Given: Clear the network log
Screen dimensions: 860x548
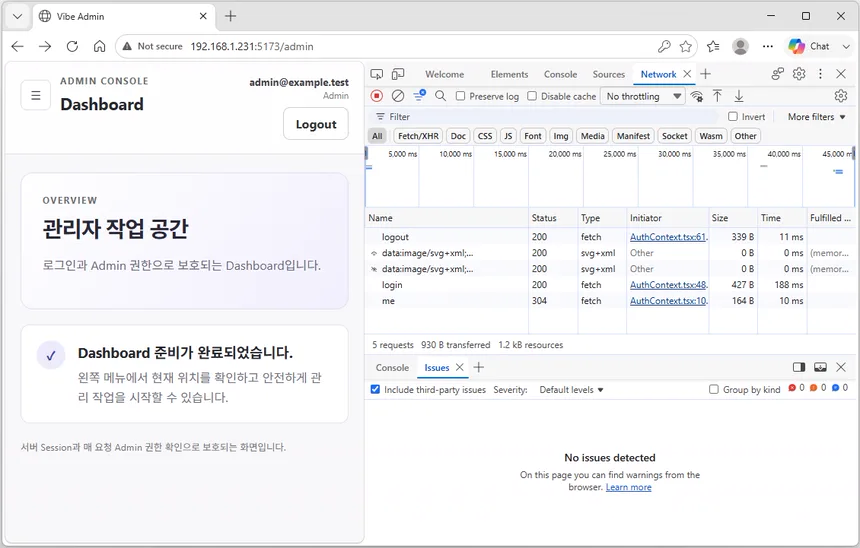Looking at the screenshot, I should (x=398, y=96).
